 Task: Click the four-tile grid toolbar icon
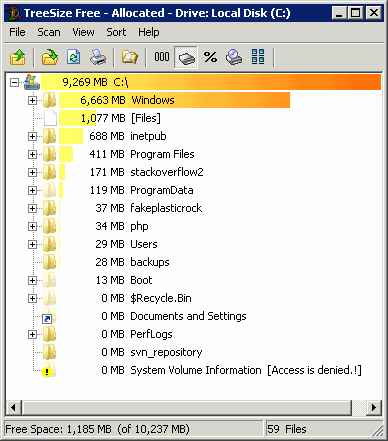coord(258,57)
